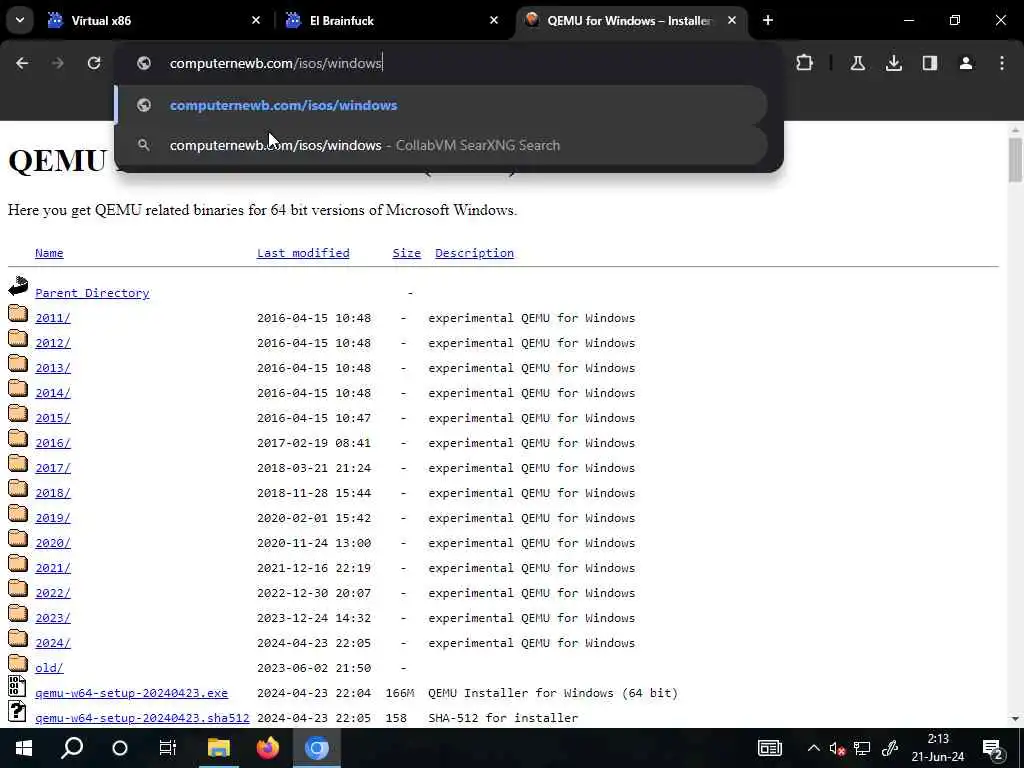The width and height of the screenshot is (1024, 768).
Task: Open the 2023/ folder link
Action: click(53, 618)
